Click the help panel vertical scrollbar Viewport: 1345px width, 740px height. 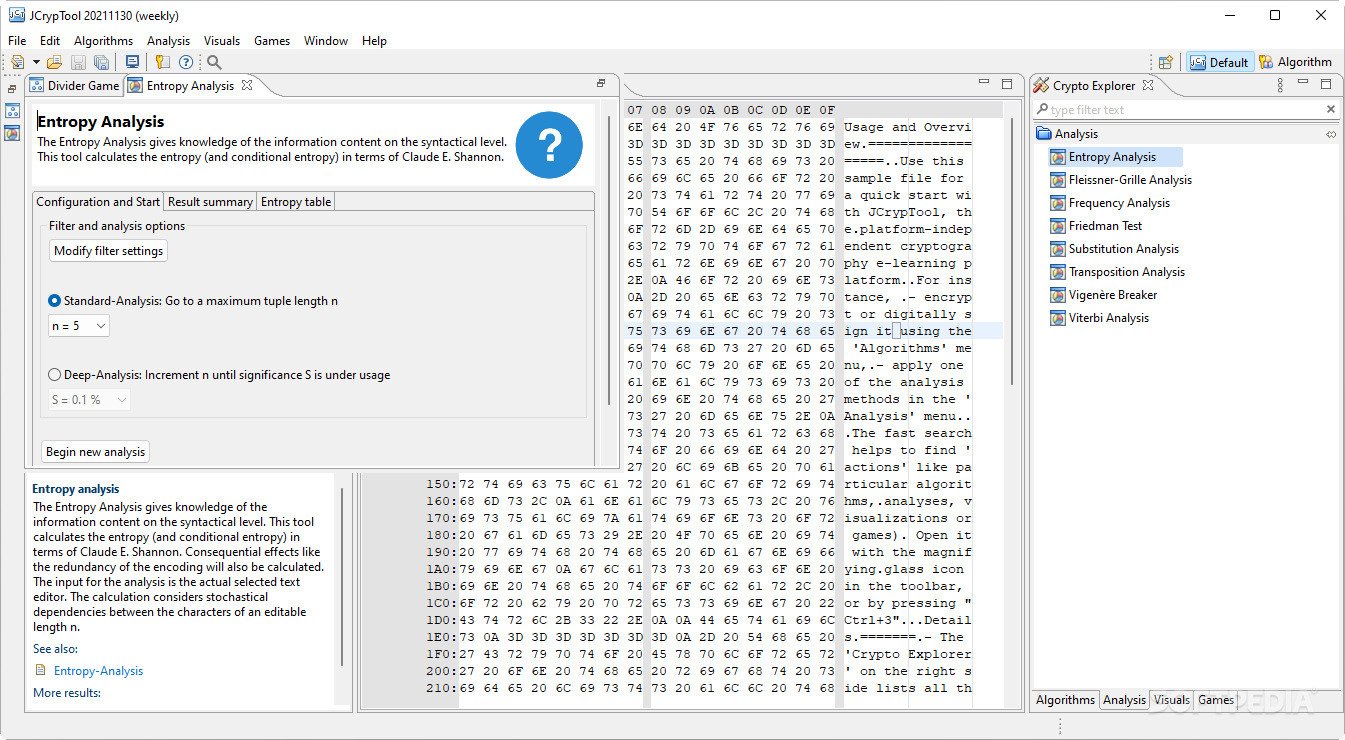click(342, 576)
